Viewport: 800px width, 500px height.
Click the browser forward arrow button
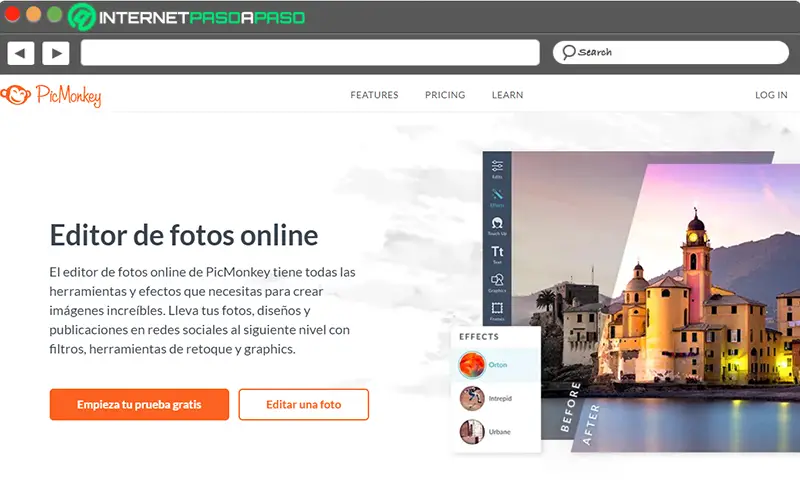pos(56,53)
